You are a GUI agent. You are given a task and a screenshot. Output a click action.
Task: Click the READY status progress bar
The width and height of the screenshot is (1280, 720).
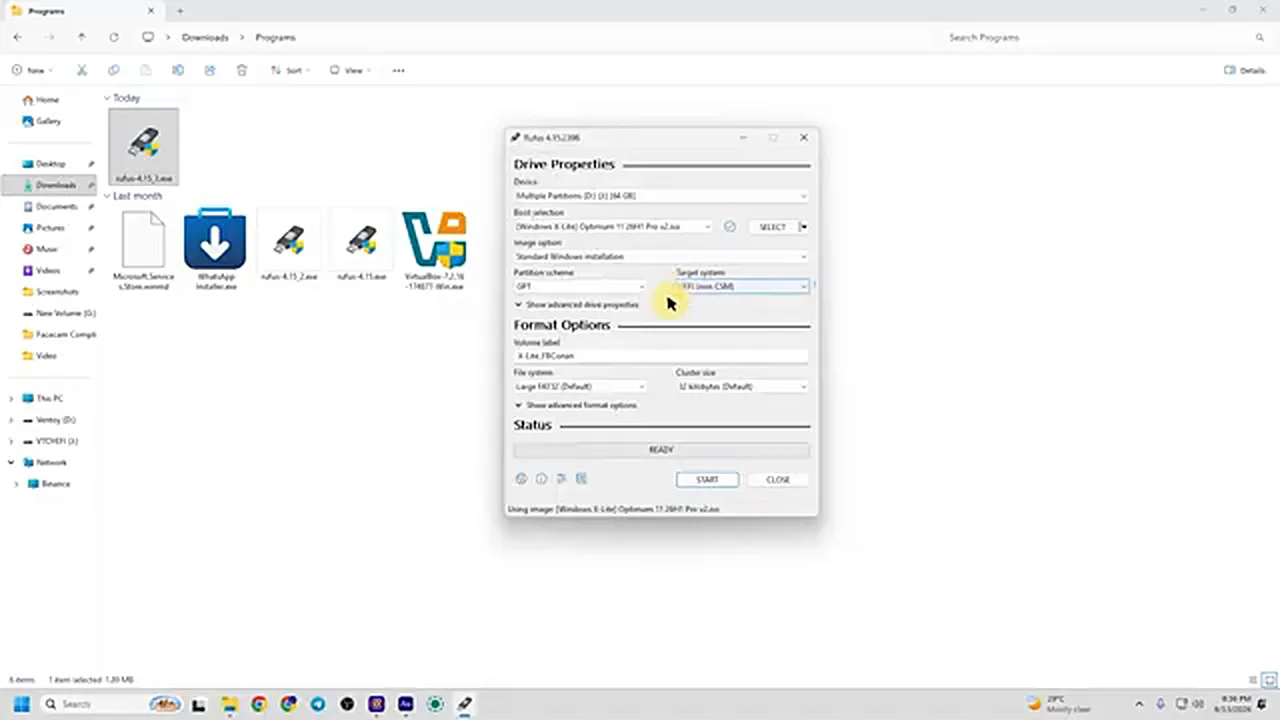pos(661,450)
